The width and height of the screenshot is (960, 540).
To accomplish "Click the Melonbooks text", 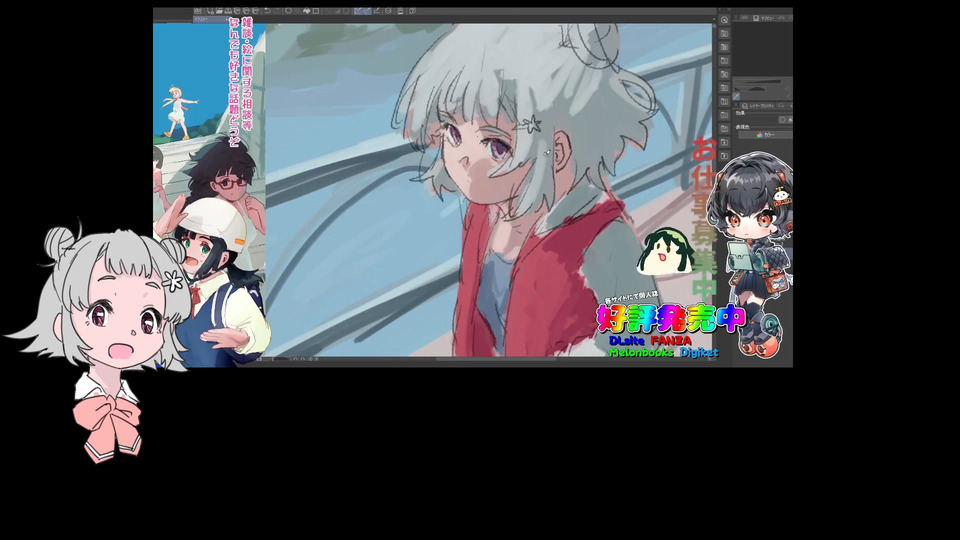I will tap(641, 352).
